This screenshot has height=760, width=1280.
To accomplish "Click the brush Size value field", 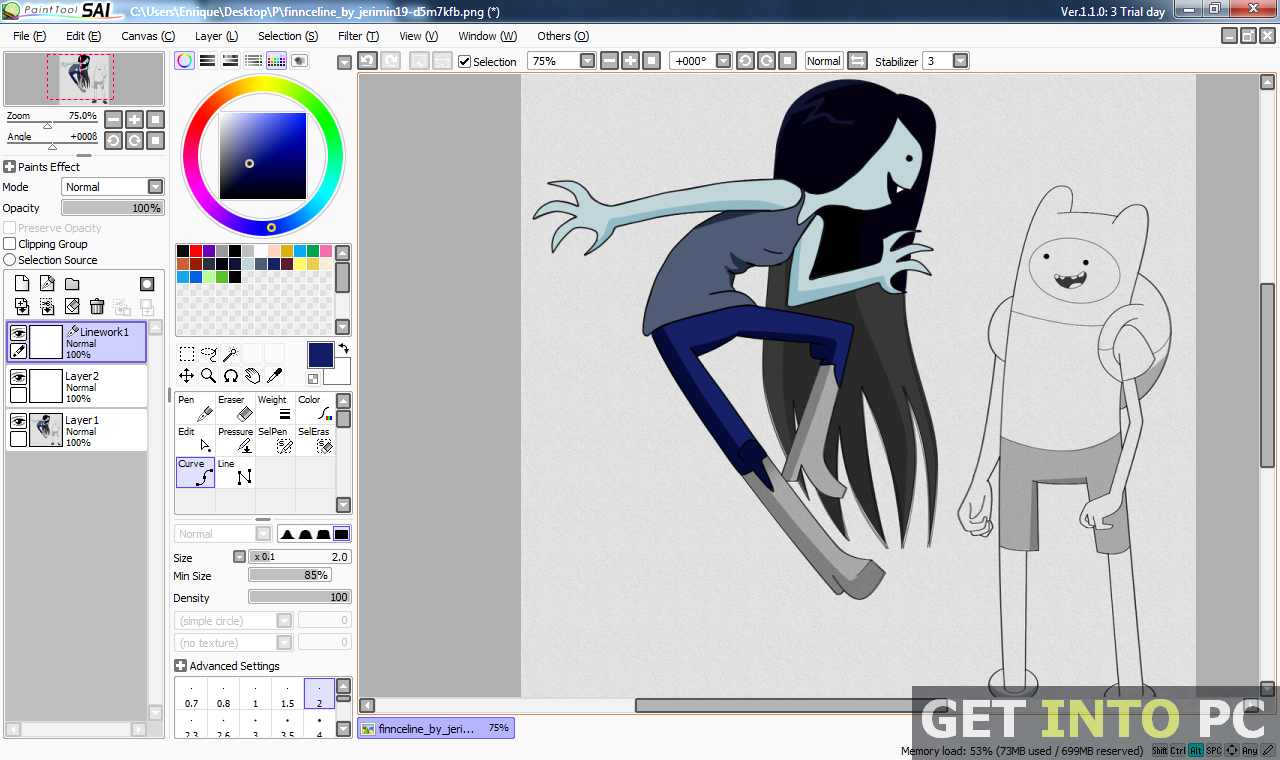I will click(x=300, y=557).
